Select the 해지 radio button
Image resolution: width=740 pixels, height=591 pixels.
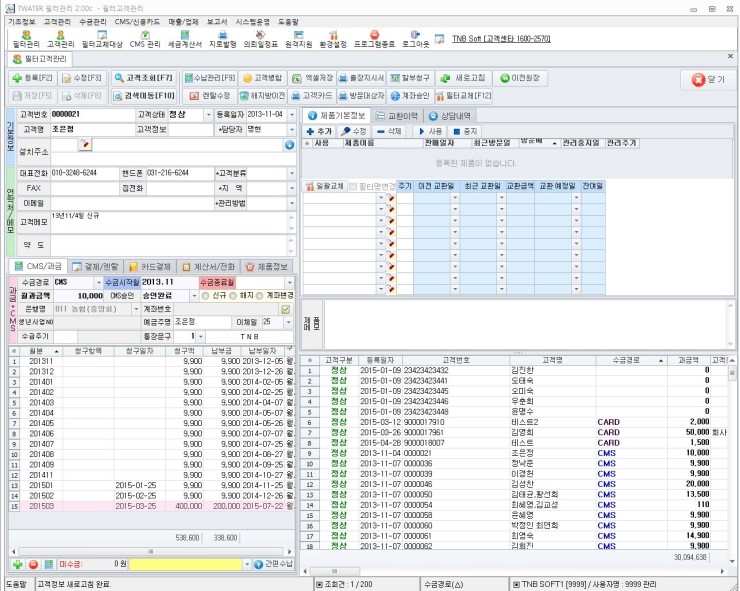[233, 296]
